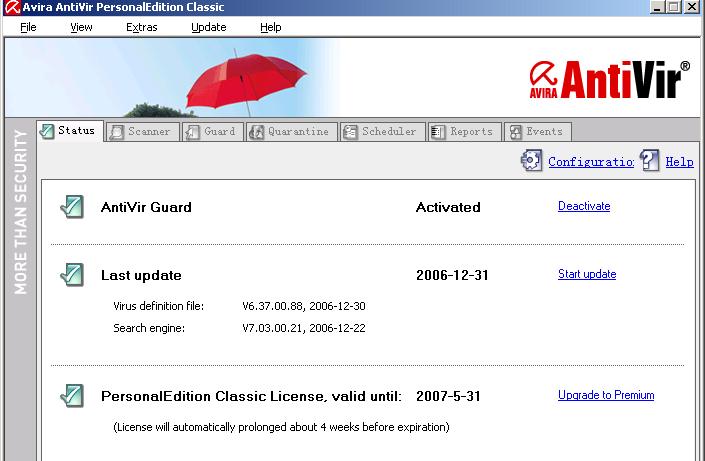Click the license automatic prolongation note

[x=281, y=427]
